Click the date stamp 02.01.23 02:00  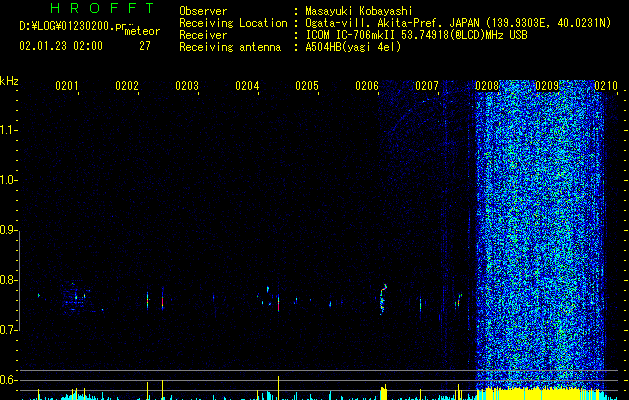[x=61, y=46]
